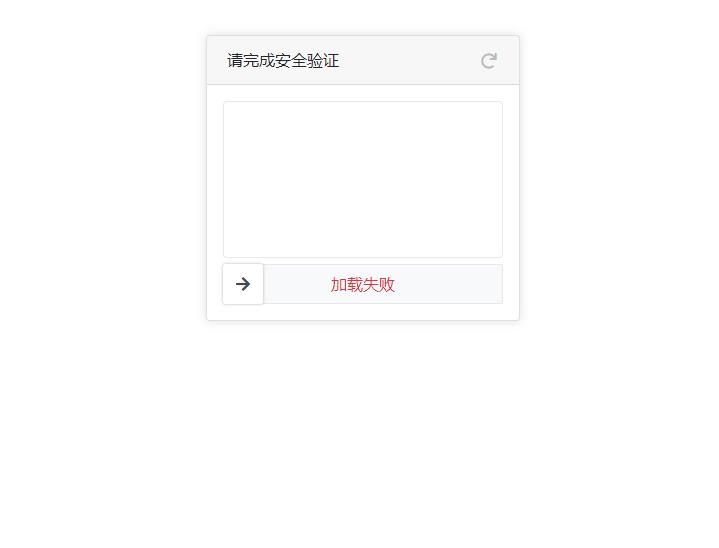Image resolution: width=719 pixels, height=548 pixels.
Task: Reload the captcha using the circular arrow
Action: 489,61
